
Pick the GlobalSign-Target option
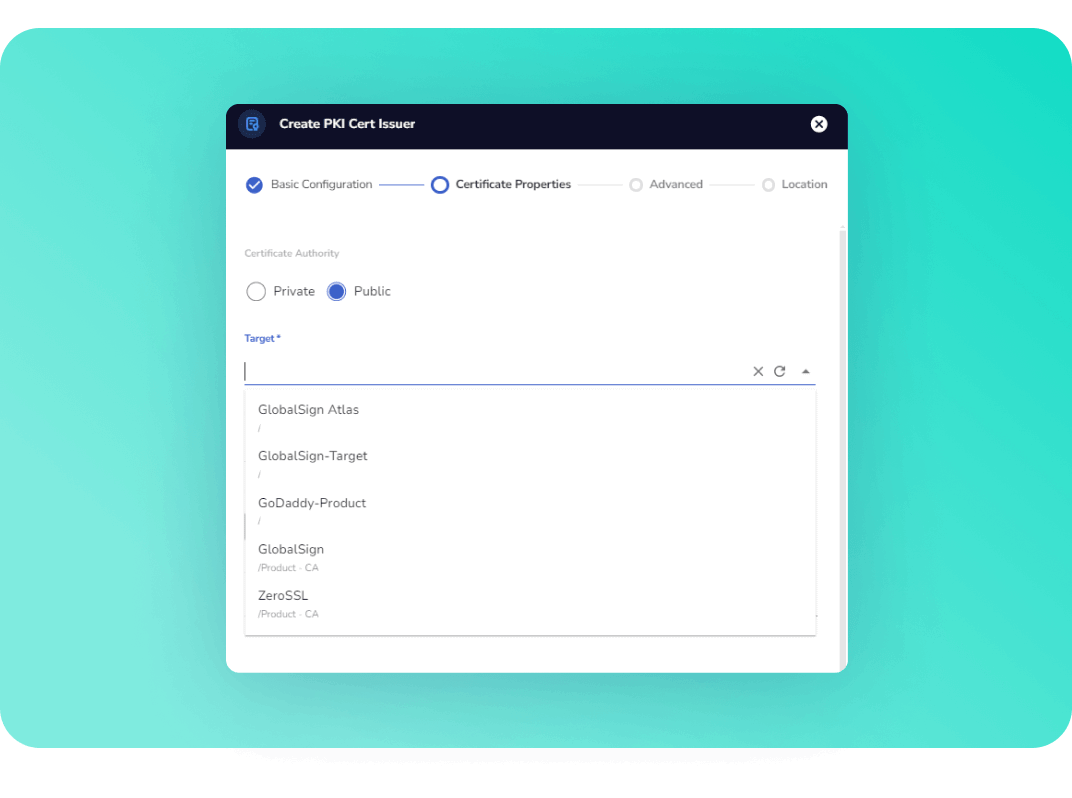313,456
